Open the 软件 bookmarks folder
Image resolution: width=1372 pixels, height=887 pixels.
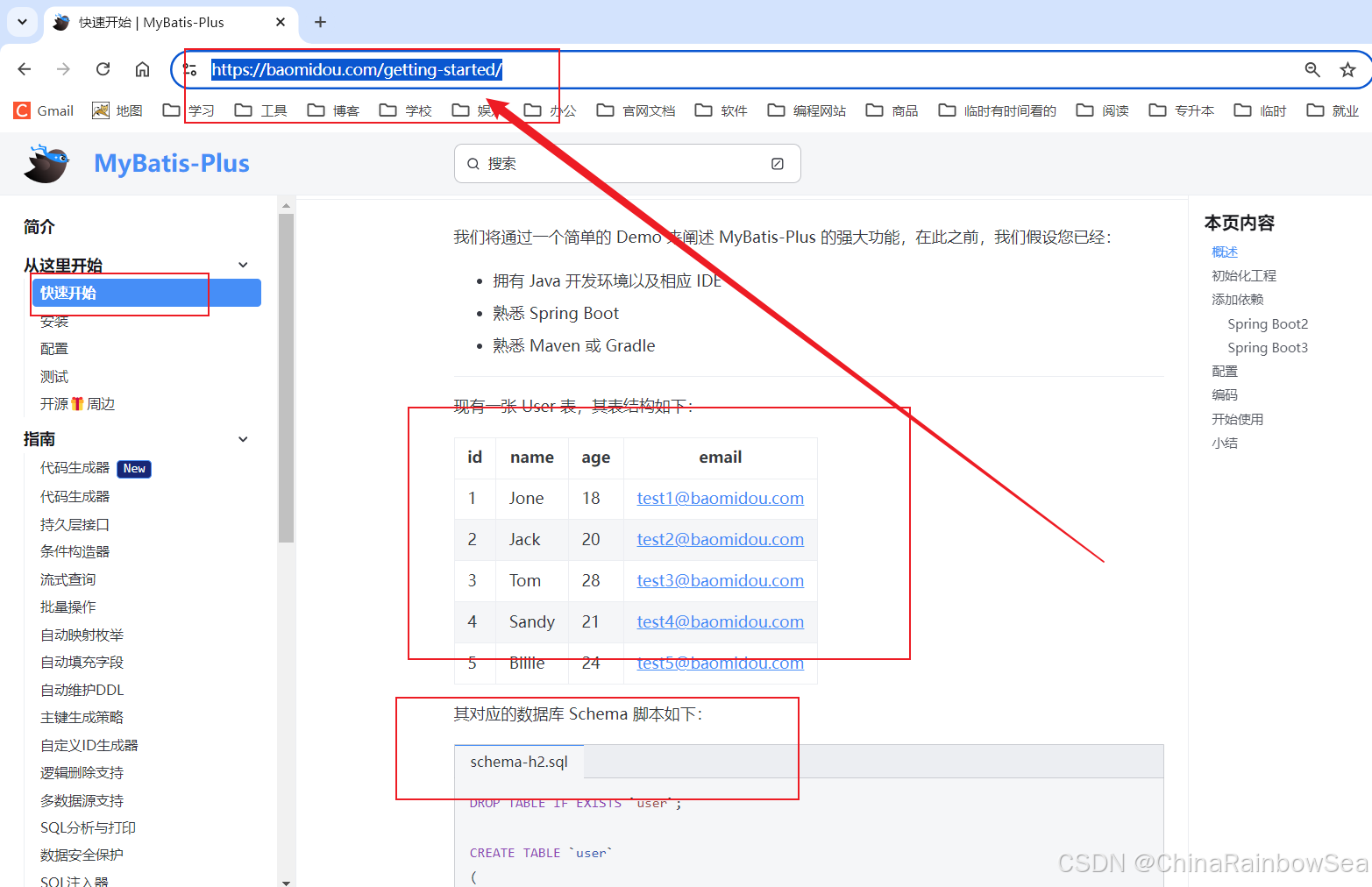point(721,110)
